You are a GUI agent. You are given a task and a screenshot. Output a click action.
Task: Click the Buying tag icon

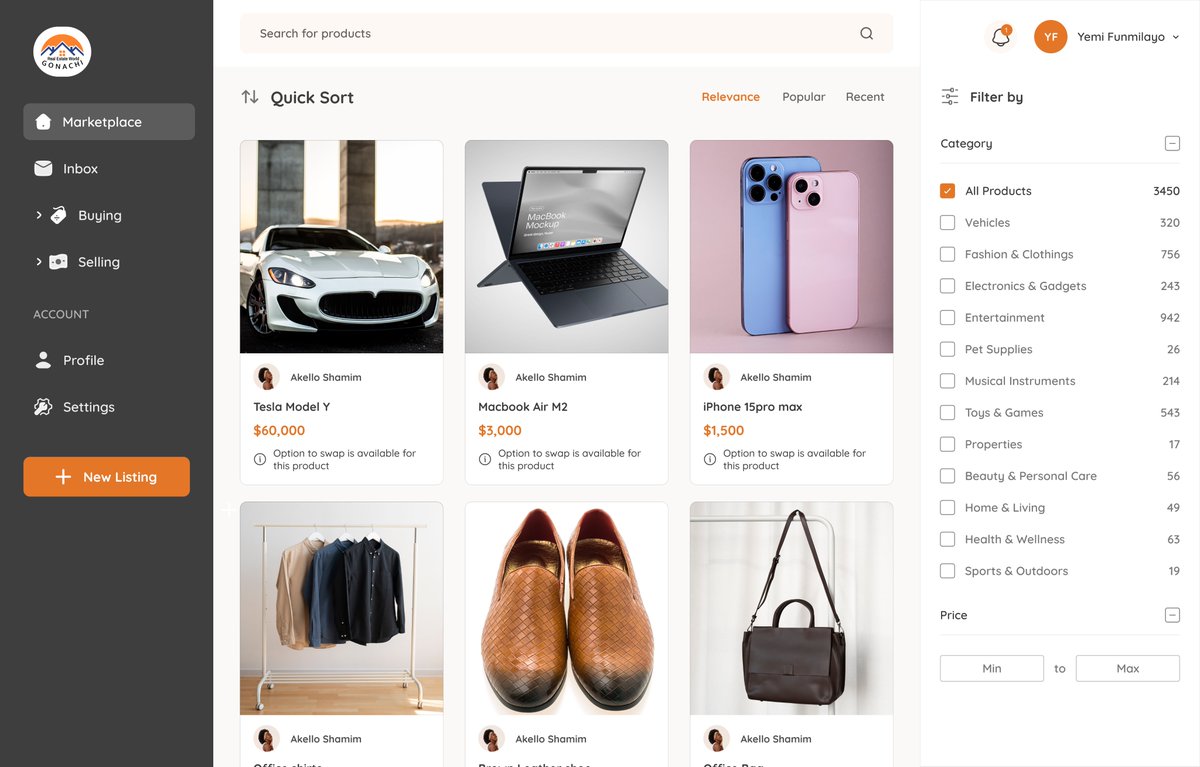[x=58, y=215]
